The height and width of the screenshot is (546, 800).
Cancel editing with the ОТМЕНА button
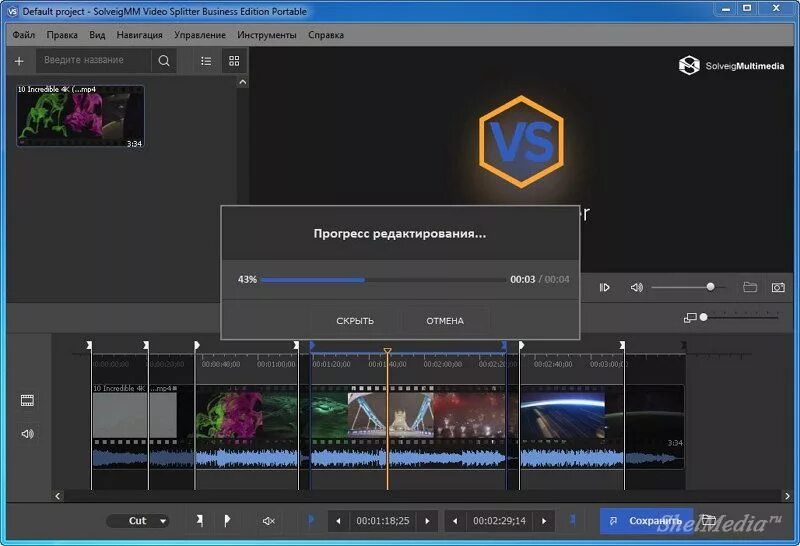[445, 321]
